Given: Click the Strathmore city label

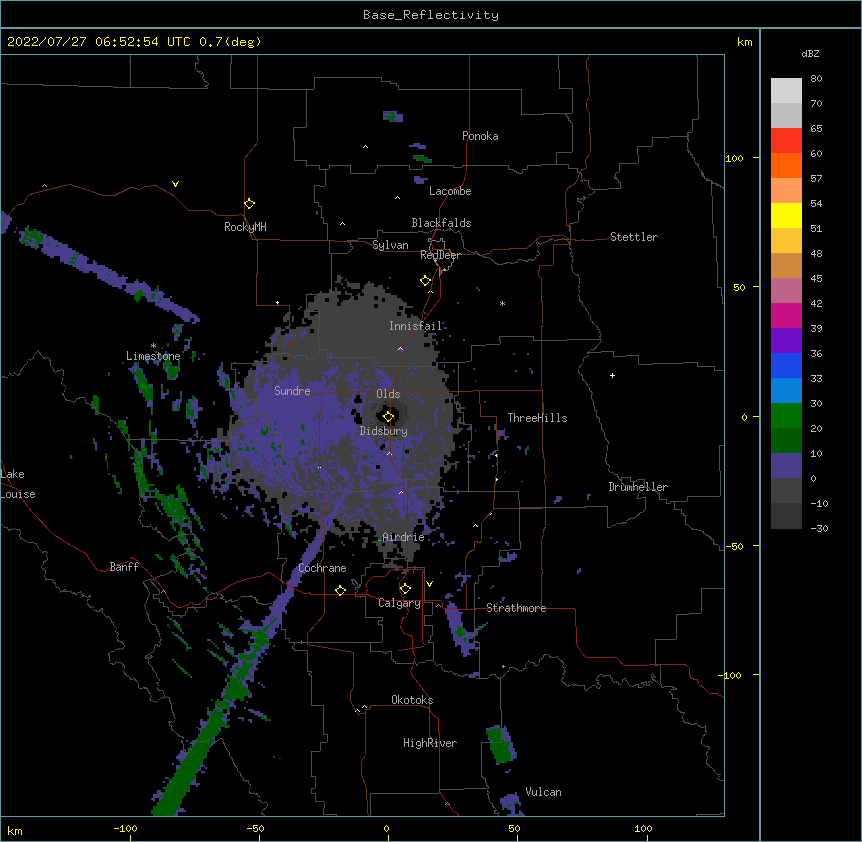Looking at the screenshot, I should coord(516,608).
